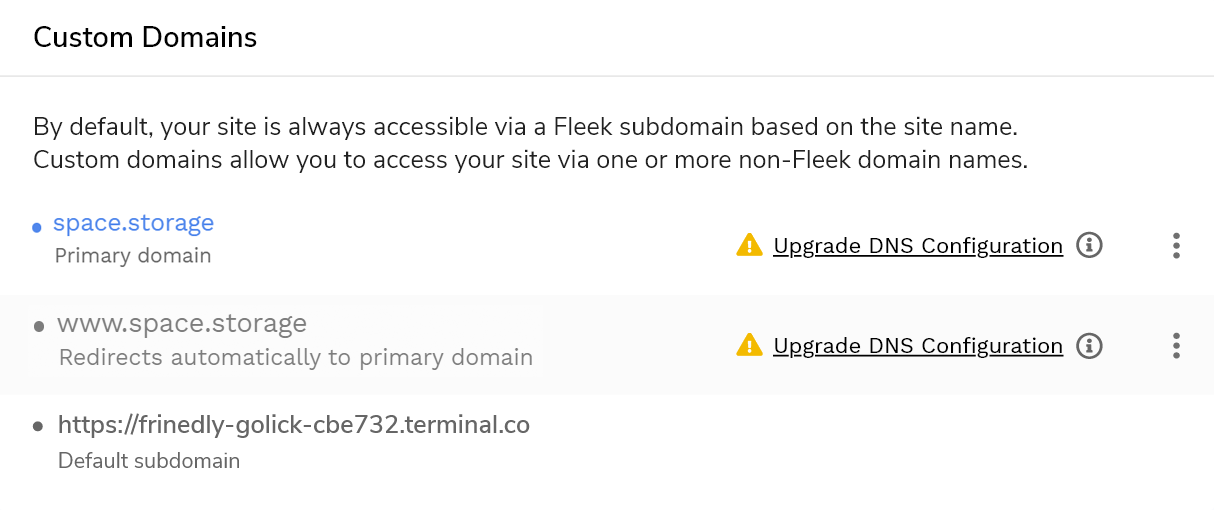1214x510 pixels.
Task: Click the Redirects automatically to primary domain text
Action: point(295,357)
